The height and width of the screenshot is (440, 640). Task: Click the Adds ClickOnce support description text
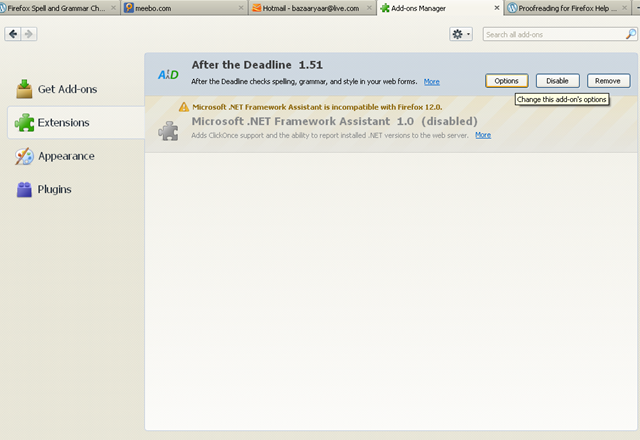click(x=330, y=135)
